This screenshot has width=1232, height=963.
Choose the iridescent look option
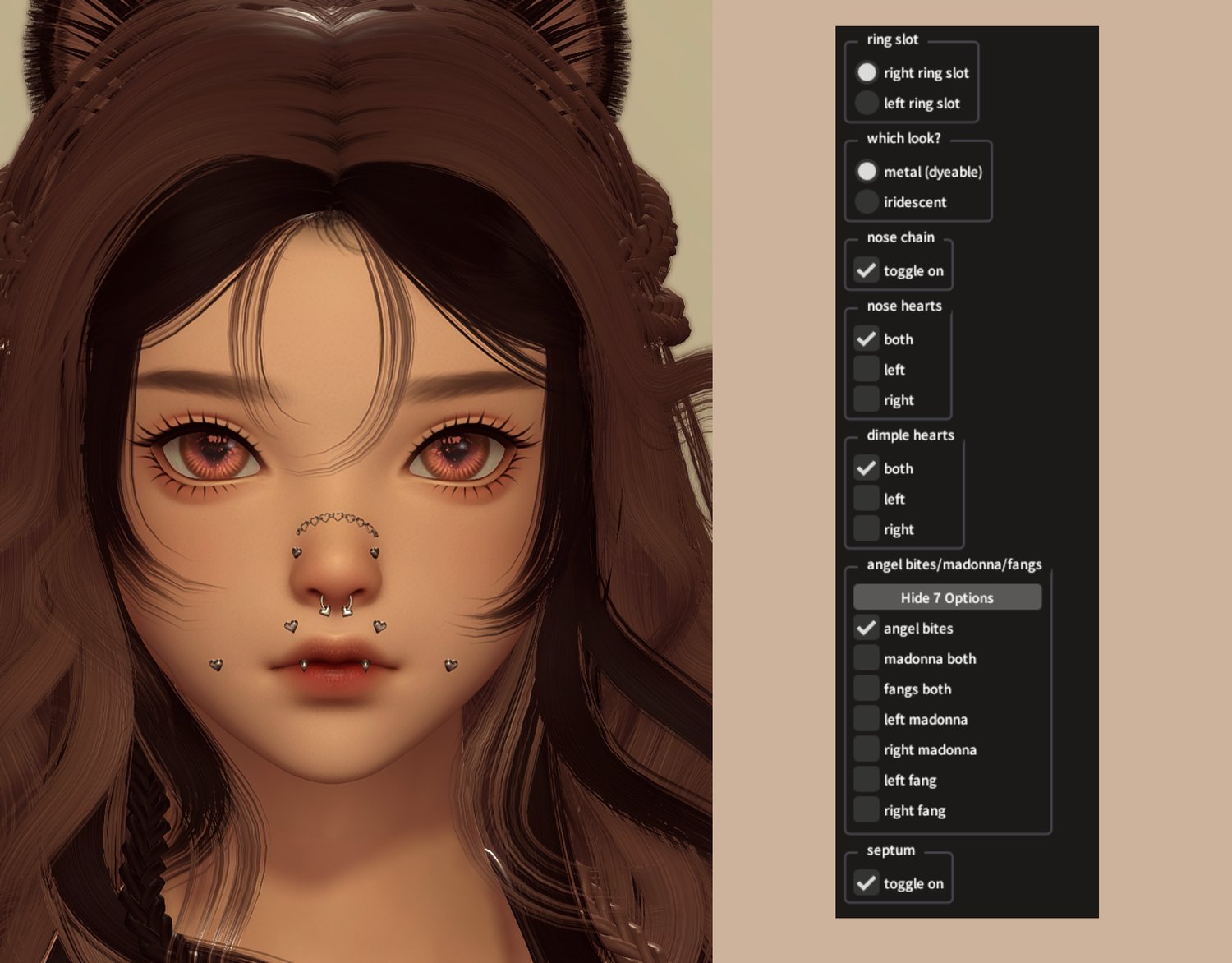[867, 201]
